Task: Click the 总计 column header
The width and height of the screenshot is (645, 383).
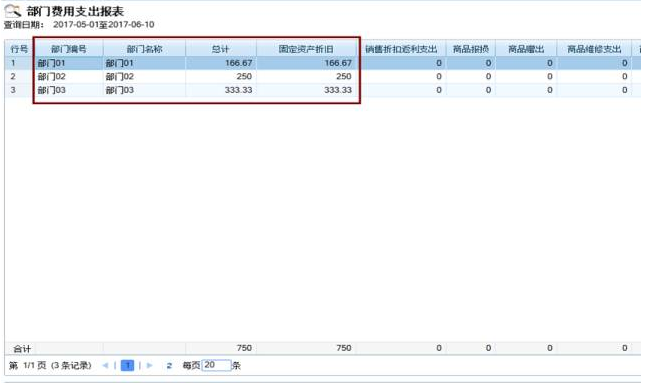Action: [221, 49]
